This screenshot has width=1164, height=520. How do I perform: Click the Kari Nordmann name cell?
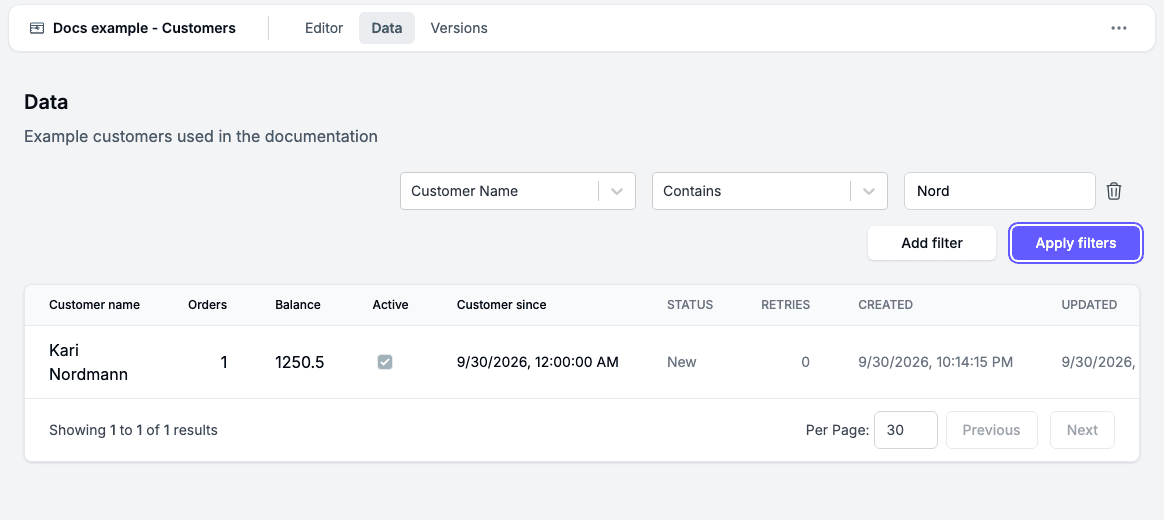pyautogui.click(x=88, y=362)
